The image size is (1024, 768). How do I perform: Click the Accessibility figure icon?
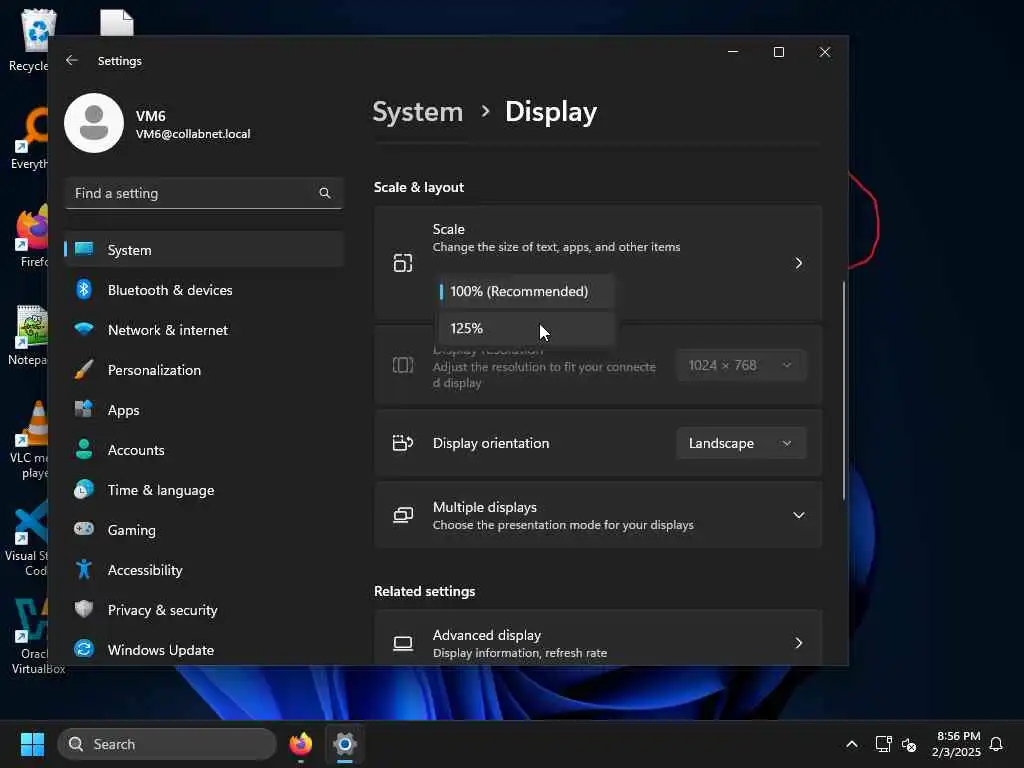click(x=84, y=569)
